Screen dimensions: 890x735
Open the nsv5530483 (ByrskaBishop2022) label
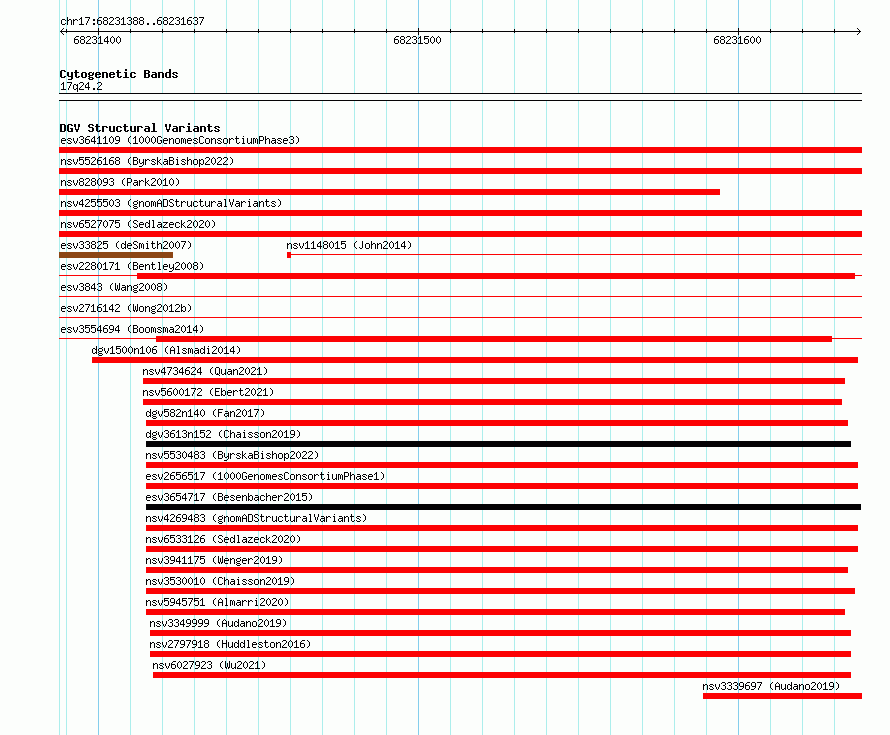click(232, 455)
